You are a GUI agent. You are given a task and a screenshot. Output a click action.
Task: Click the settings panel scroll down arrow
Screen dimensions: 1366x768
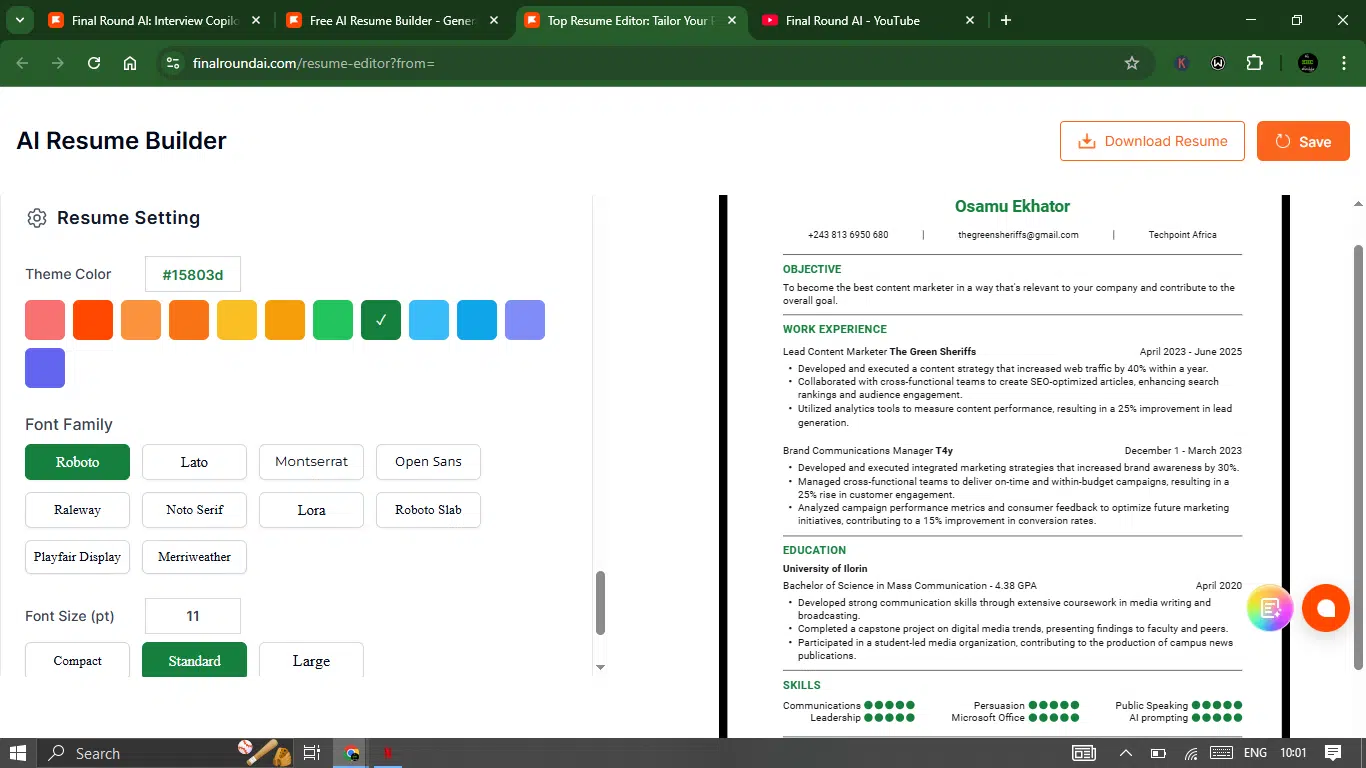pyautogui.click(x=600, y=667)
